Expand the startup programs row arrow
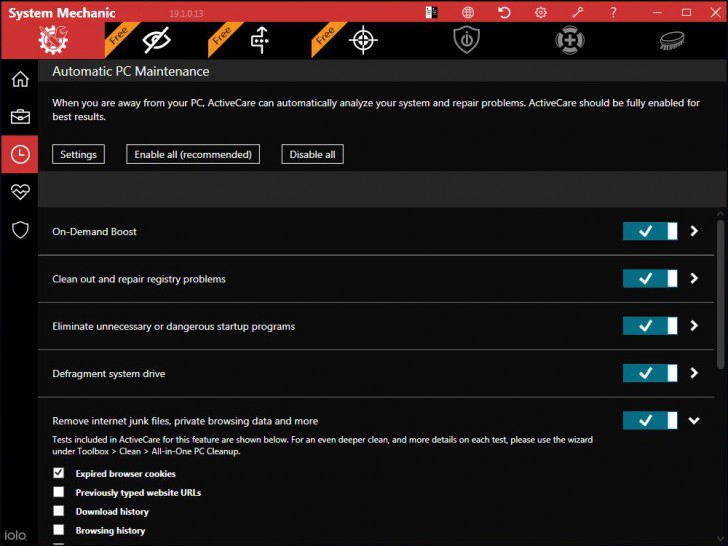 pos(694,325)
